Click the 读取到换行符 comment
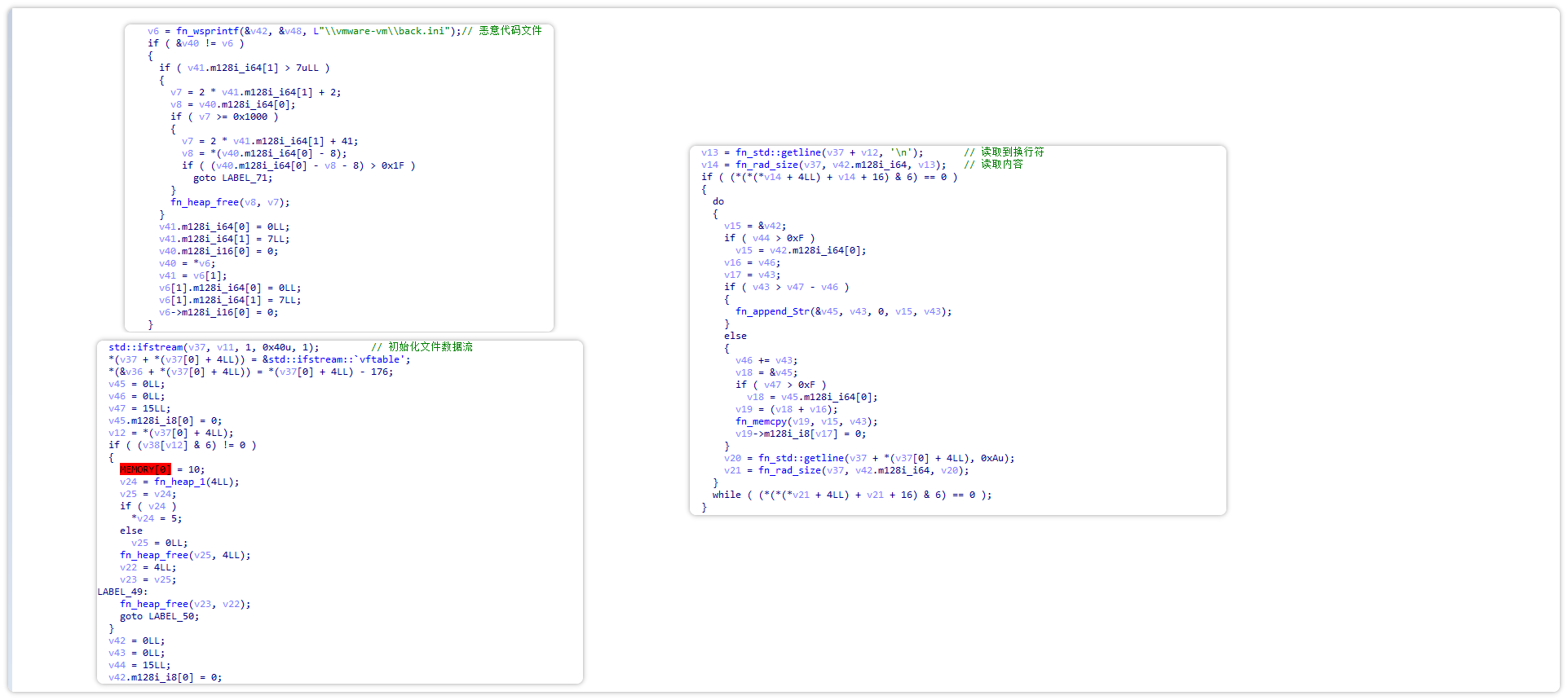The image size is (1568, 700). 1011,152
